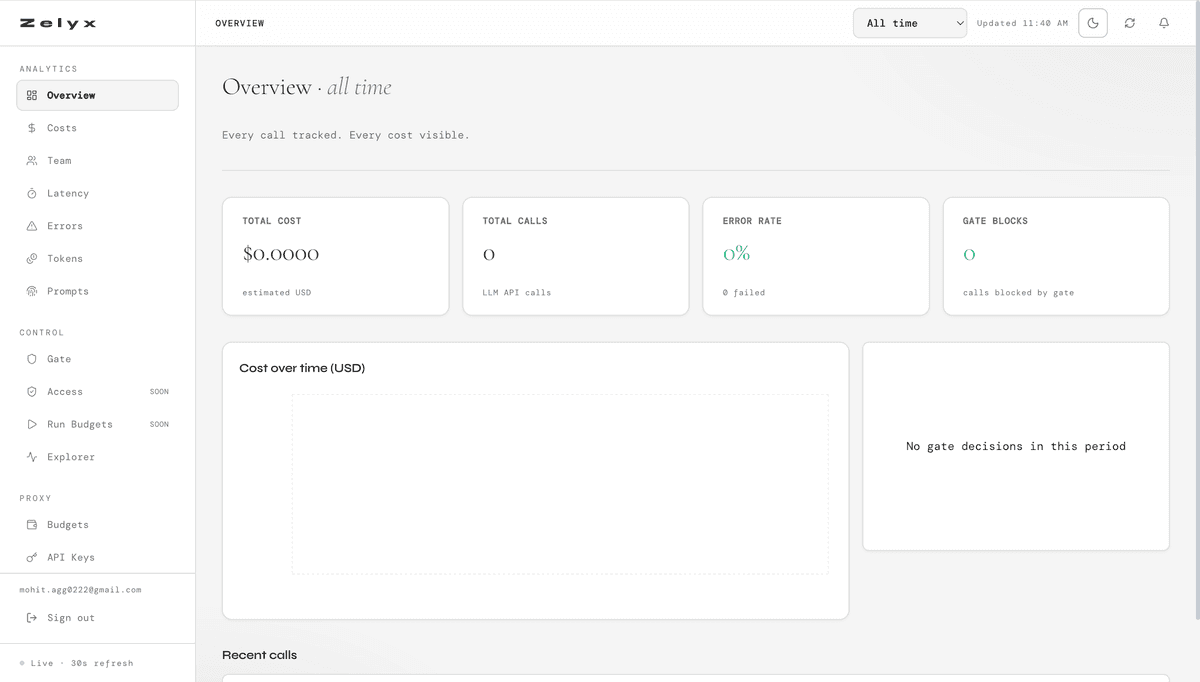Image resolution: width=1200 pixels, height=682 pixels.
Task: Click the PROXY section label
Action: pyautogui.click(x=35, y=498)
